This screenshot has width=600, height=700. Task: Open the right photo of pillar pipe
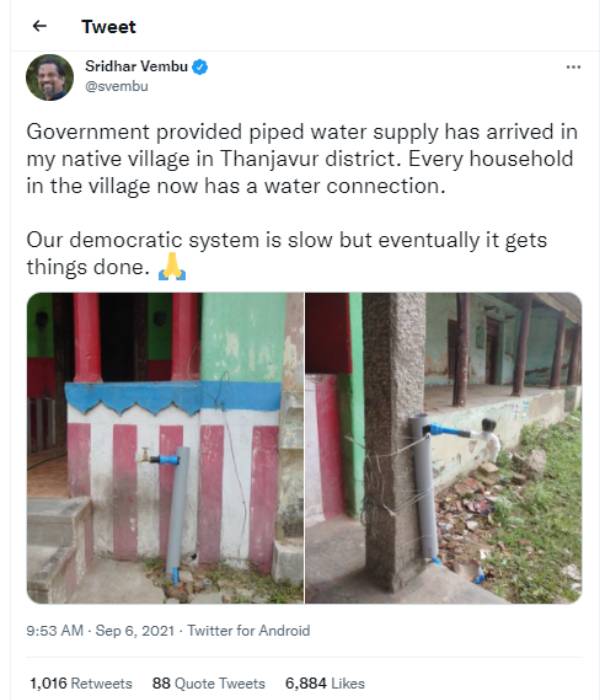pos(444,448)
